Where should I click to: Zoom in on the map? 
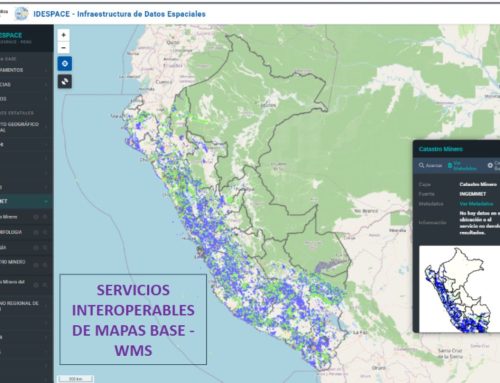[64, 35]
